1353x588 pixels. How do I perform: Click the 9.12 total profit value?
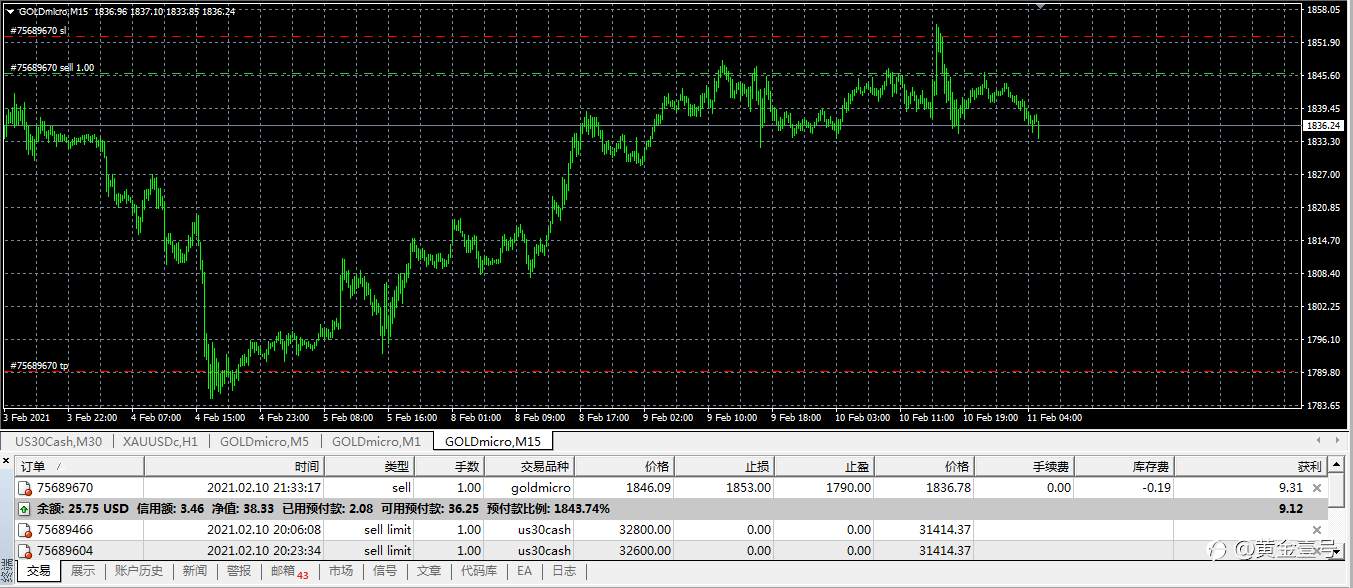(x=1291, y=509)
